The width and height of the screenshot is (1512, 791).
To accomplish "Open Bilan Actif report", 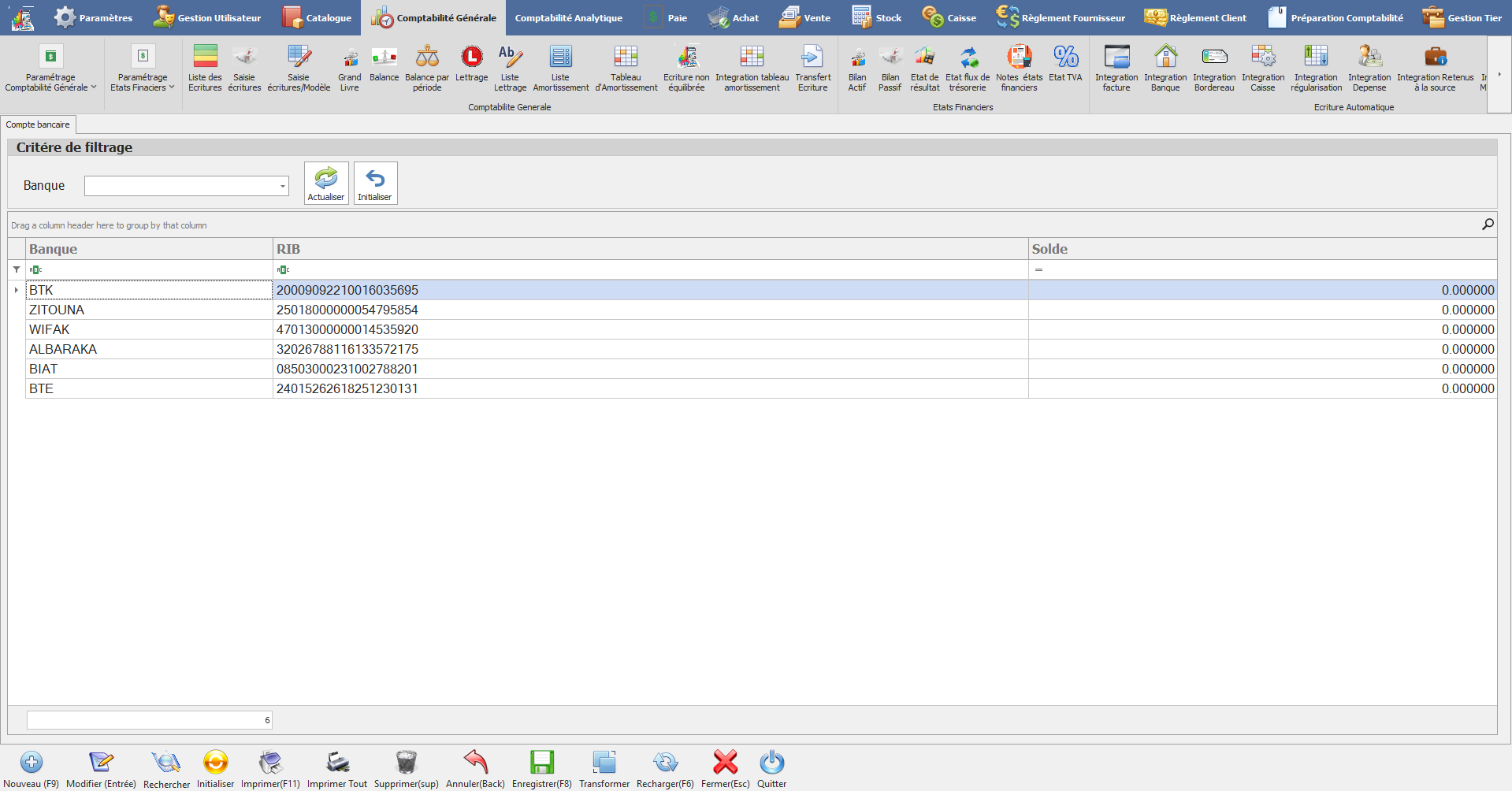I will [857, 68].
